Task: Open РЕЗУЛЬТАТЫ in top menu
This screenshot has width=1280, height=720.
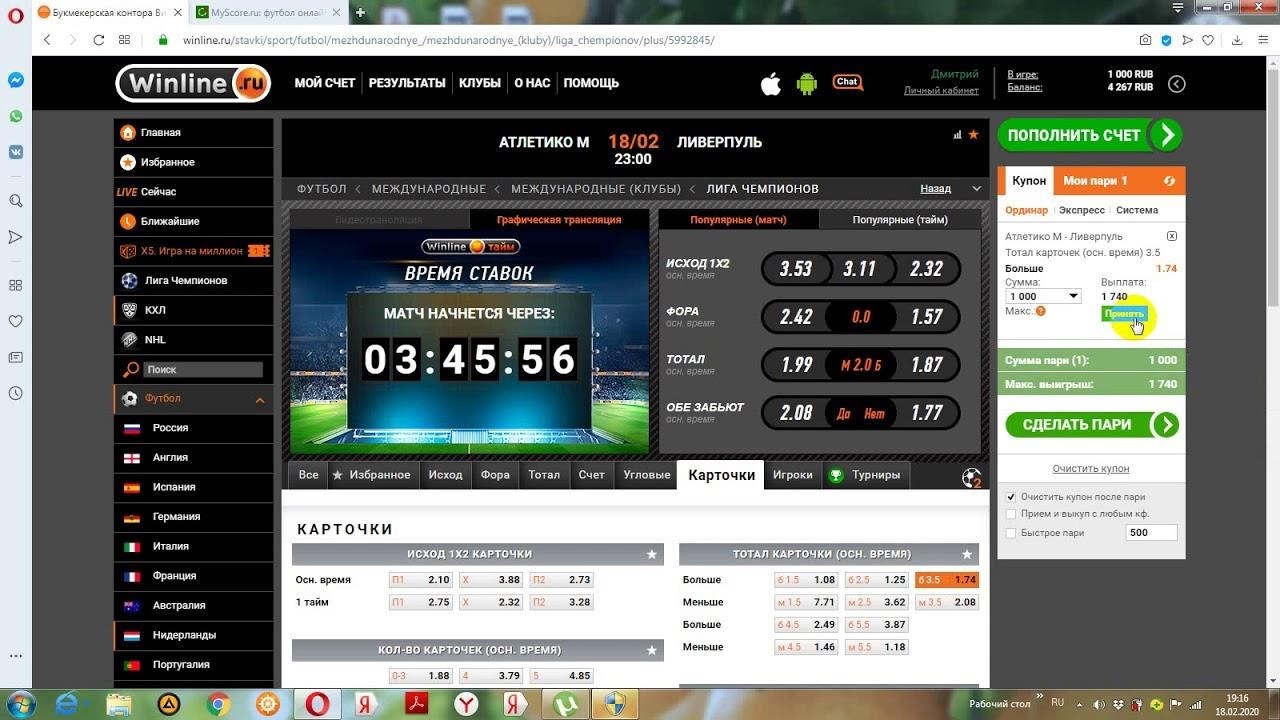Action: coord(407,83)
